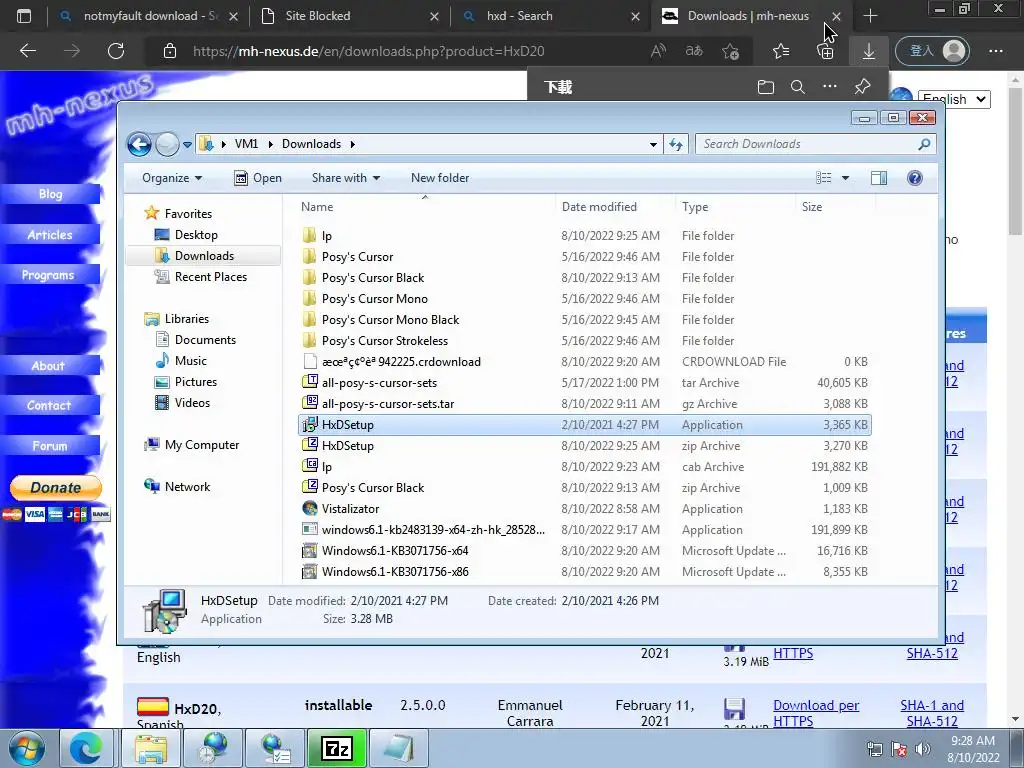Select HxDSetup application icon
This screenshot has width=1024, height=768.
click(310, 424)
